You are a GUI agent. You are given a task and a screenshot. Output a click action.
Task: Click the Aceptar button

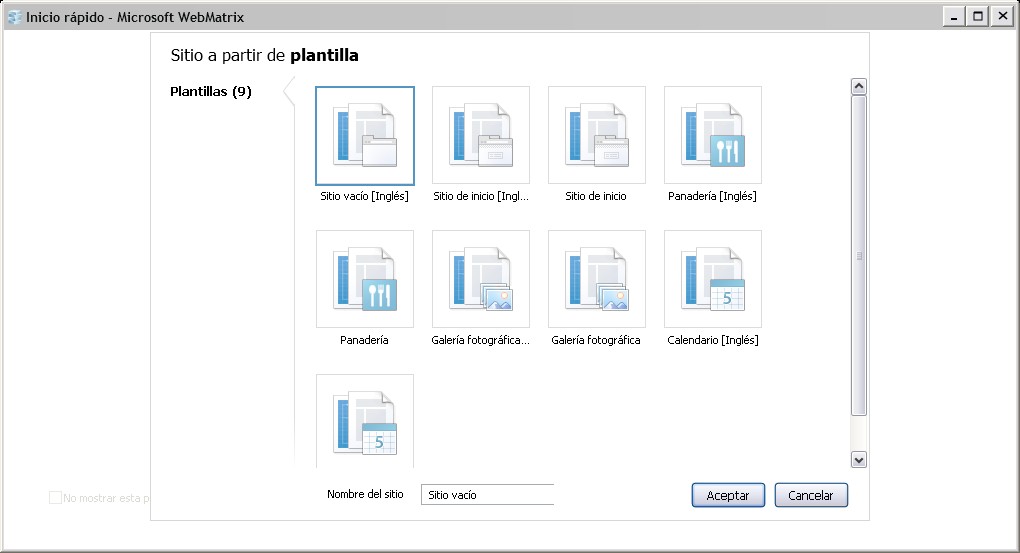click(x=728, y=495)
